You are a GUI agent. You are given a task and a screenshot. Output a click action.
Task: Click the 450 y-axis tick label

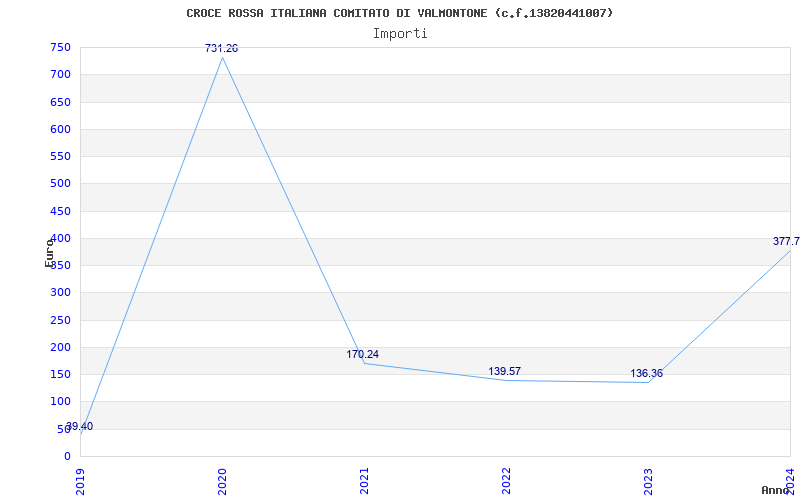pyautogui.click(x=60, y=211)
